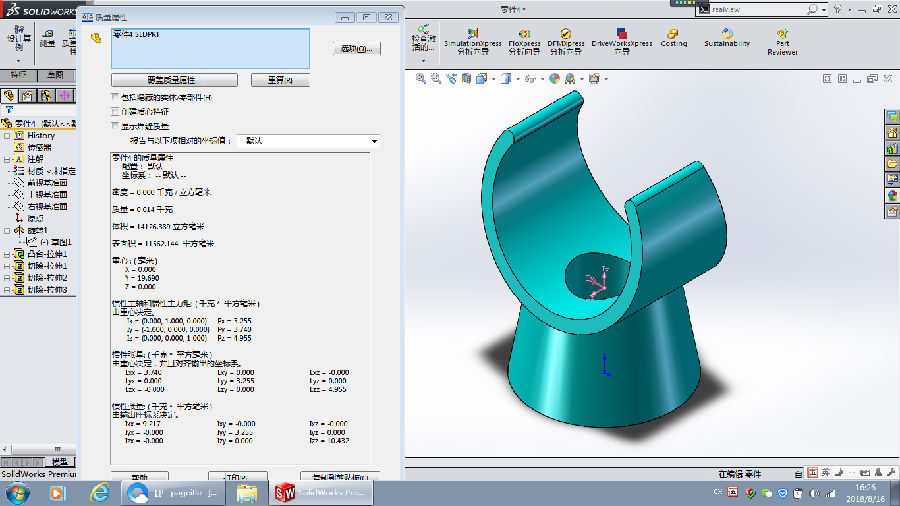Screen dimensions: 900x506
Task: Click Zoom to Fit in view toolbar
Action: pos(420,78)
